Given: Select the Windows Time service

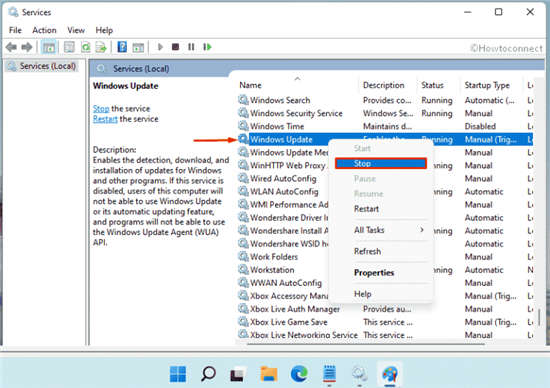Looking at the screenshot, I should (x=385, y=126).
